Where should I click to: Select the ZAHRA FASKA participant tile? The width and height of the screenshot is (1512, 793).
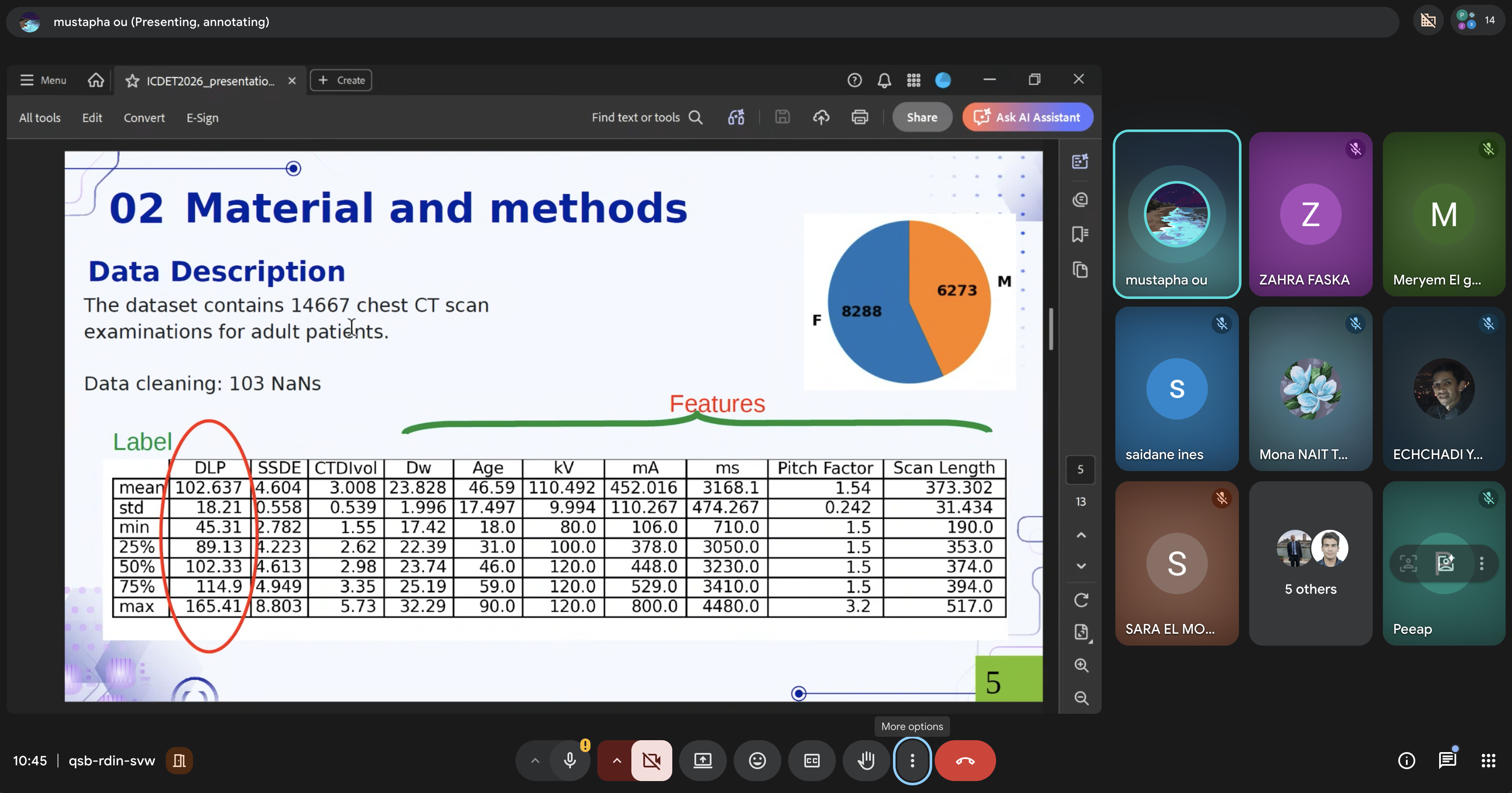1310,214
